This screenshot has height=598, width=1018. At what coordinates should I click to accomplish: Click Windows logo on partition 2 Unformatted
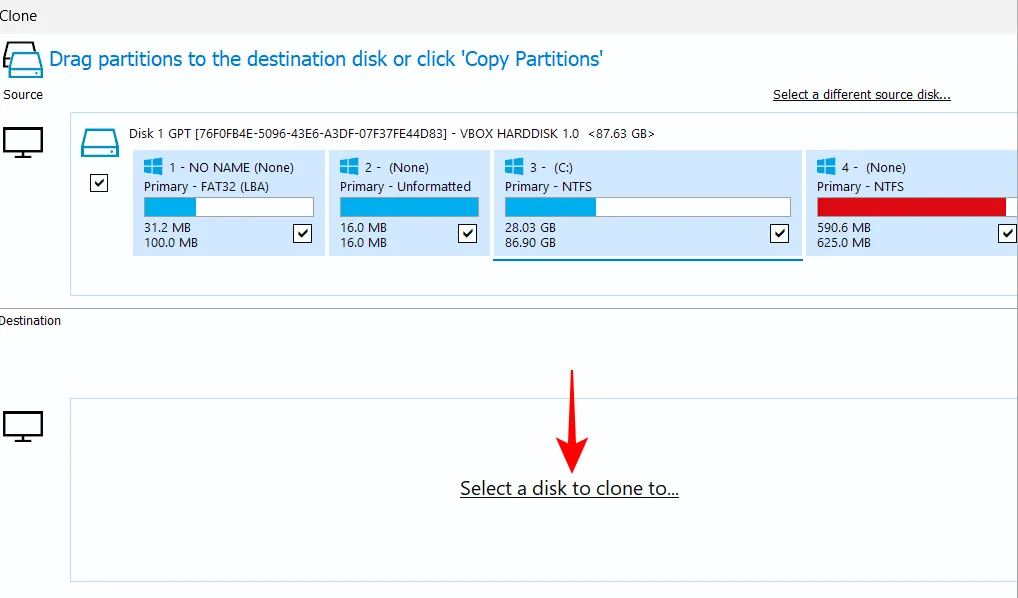[349, 167]
